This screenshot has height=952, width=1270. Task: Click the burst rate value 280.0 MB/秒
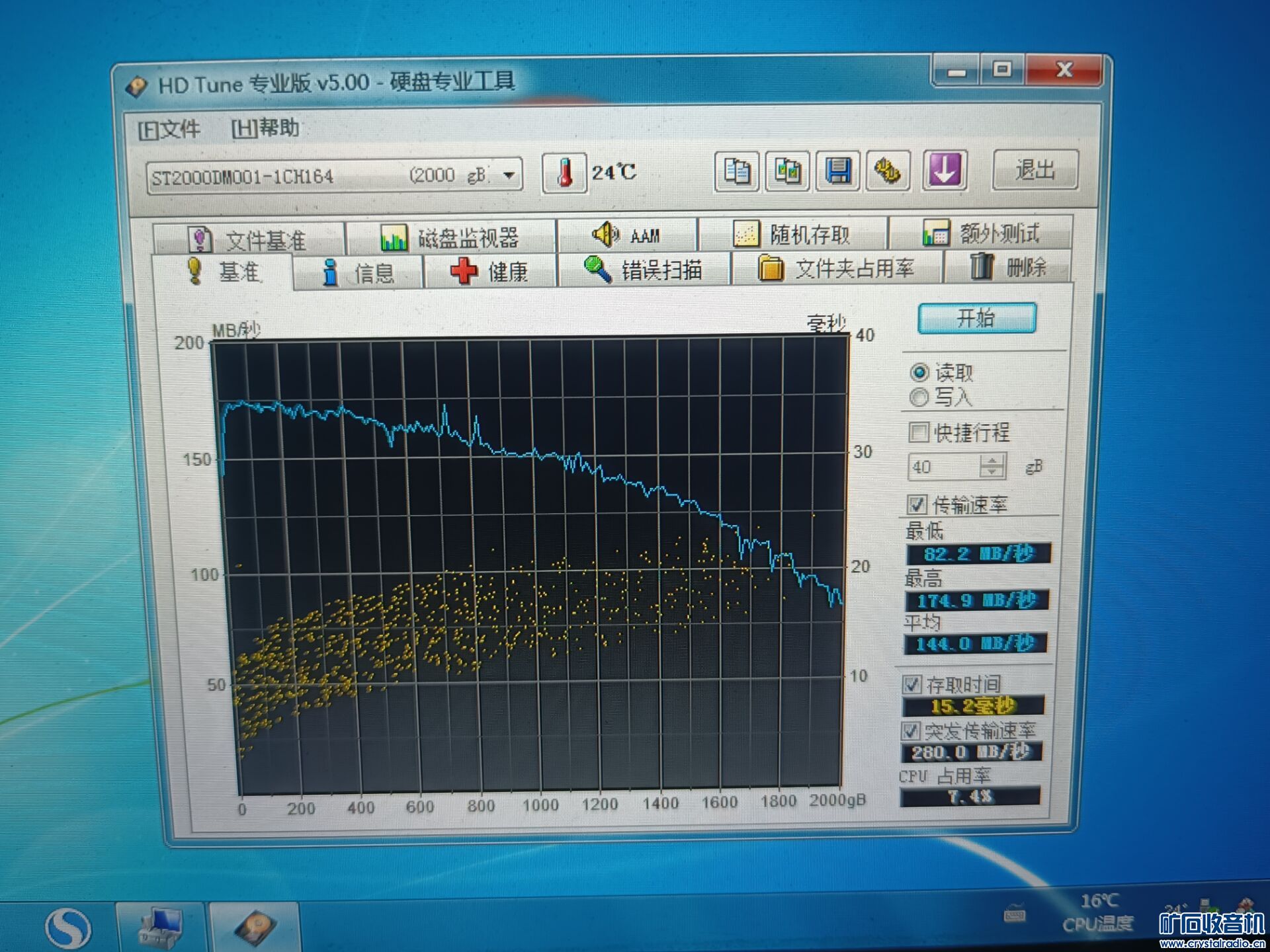coord(971,752)
